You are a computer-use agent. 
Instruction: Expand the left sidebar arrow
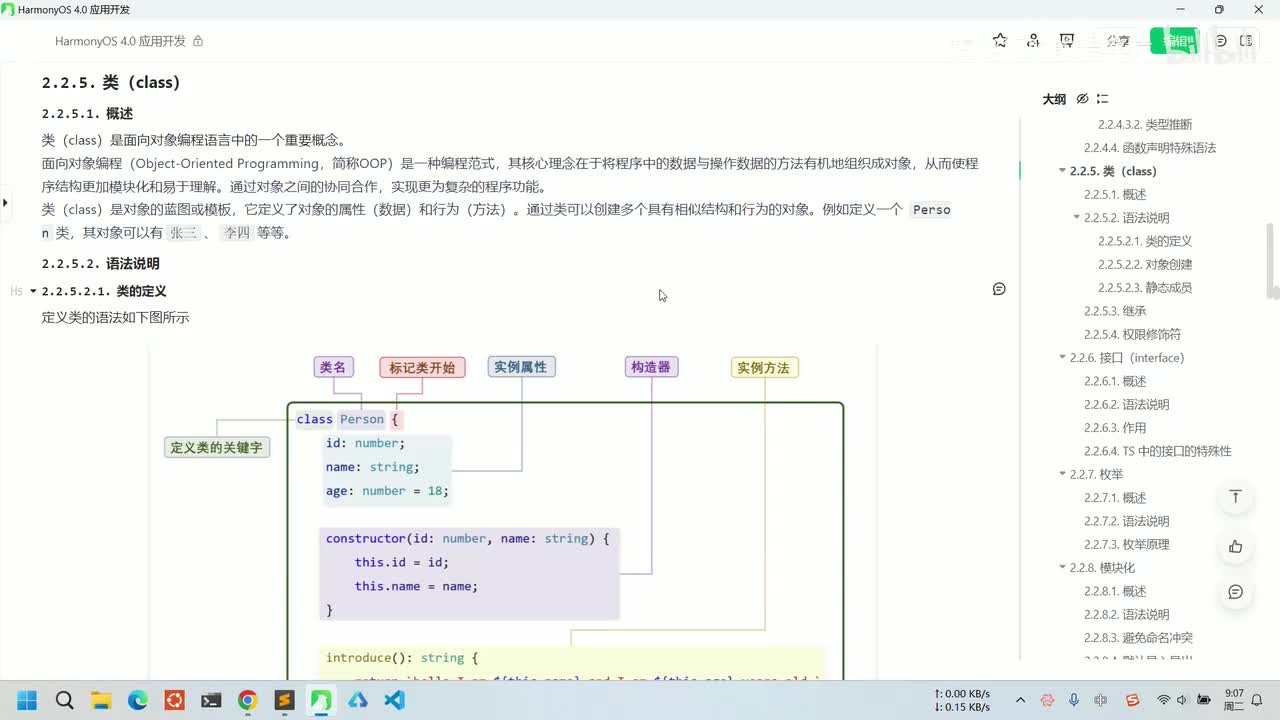click(x=5, y=203)
